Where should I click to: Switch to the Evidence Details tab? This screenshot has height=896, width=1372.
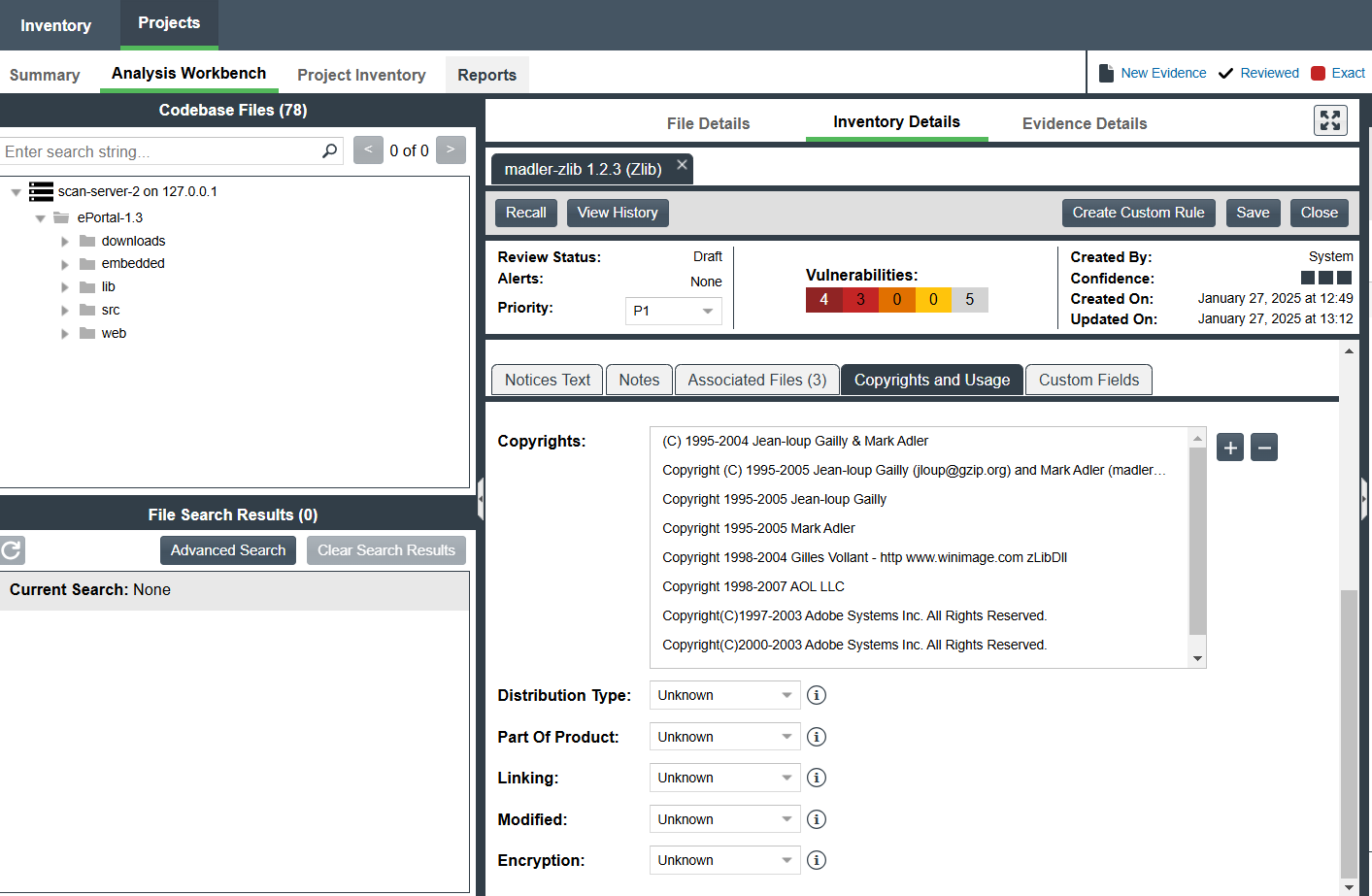[1084, 123]
